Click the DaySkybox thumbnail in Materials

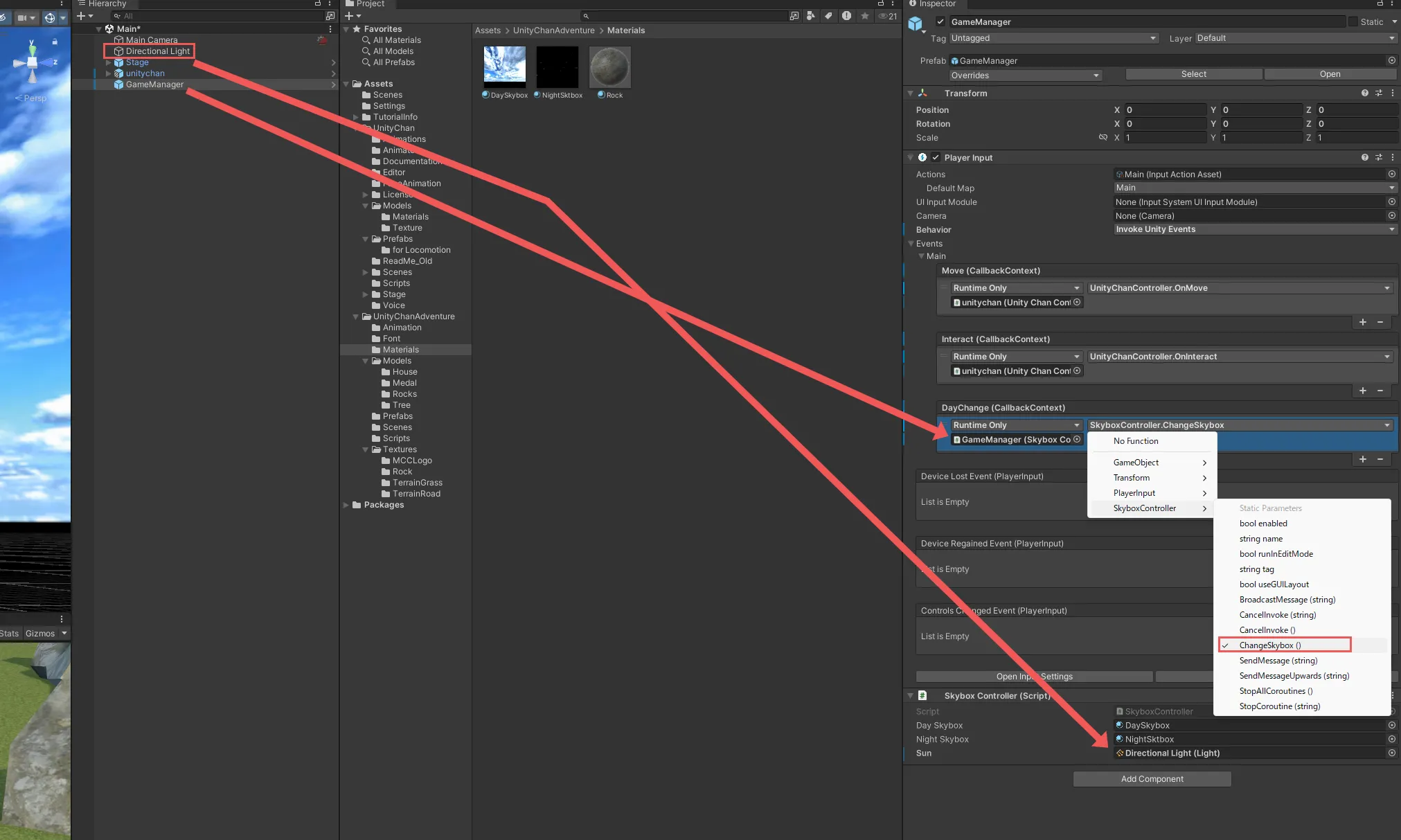click(504, 64)
